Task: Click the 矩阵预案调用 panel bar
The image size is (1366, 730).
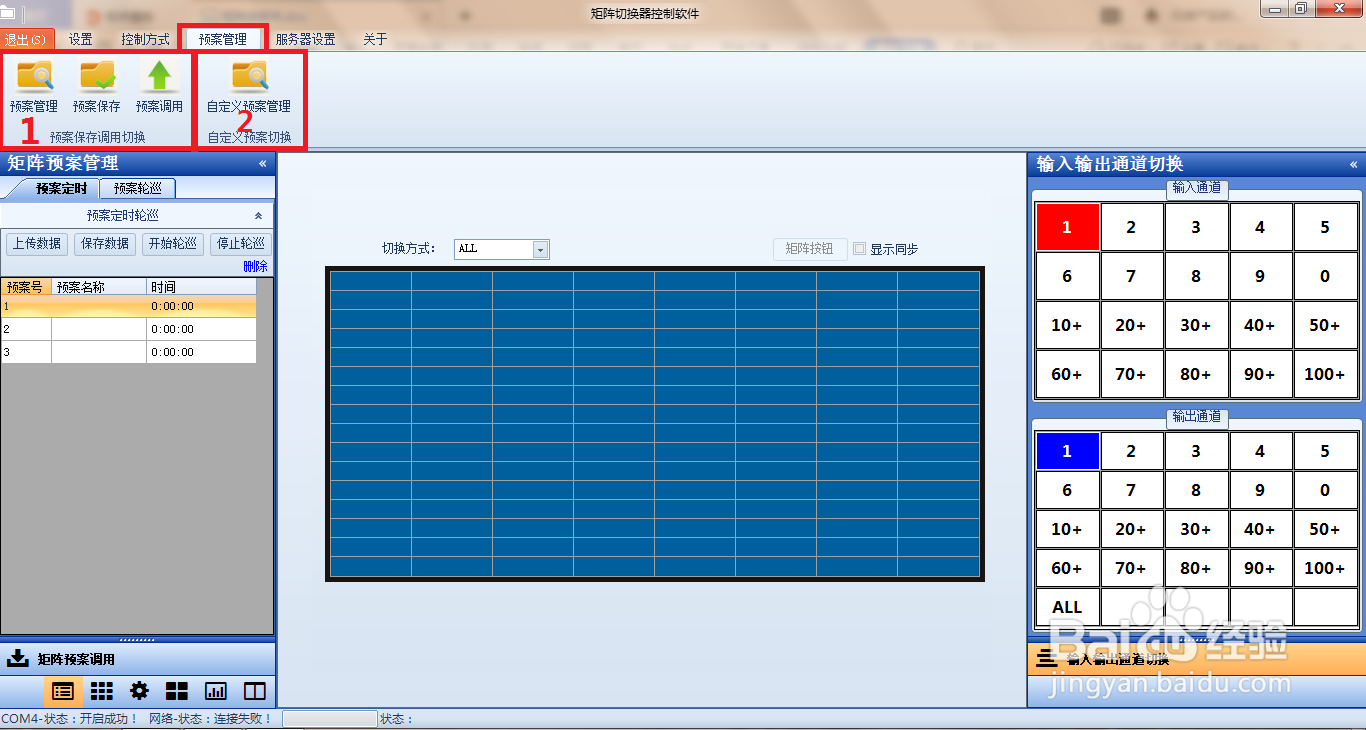Action: tap(137, 659)
